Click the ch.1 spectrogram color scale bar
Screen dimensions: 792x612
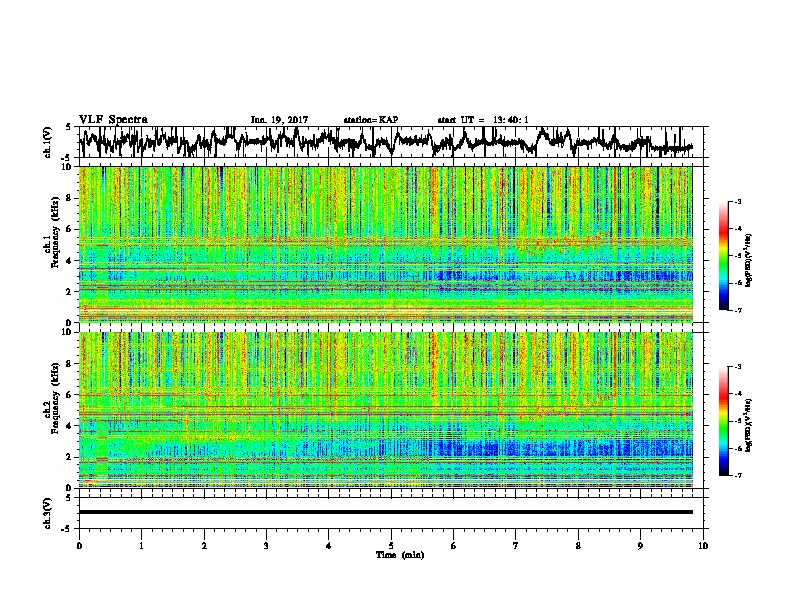(723, 255)
